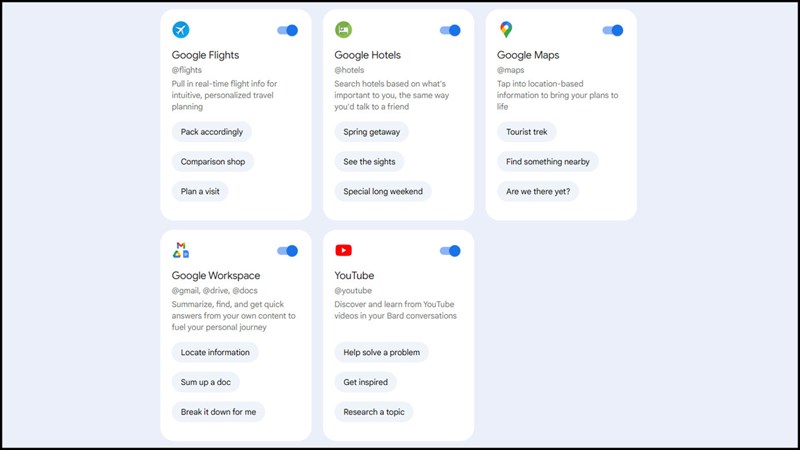Click the Special long weekend chip

click(x=383, y=191)
